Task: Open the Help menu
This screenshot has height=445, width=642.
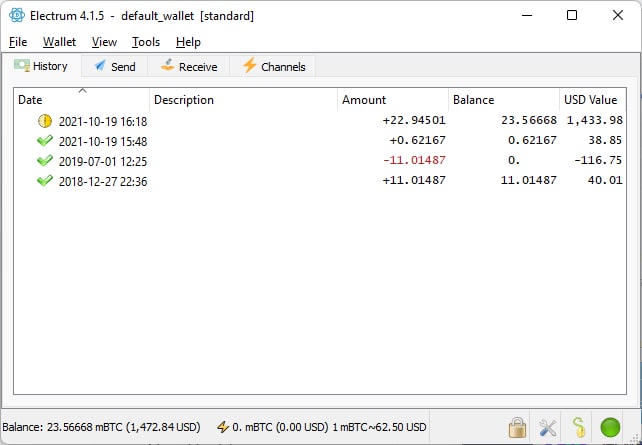Action: 188,42
